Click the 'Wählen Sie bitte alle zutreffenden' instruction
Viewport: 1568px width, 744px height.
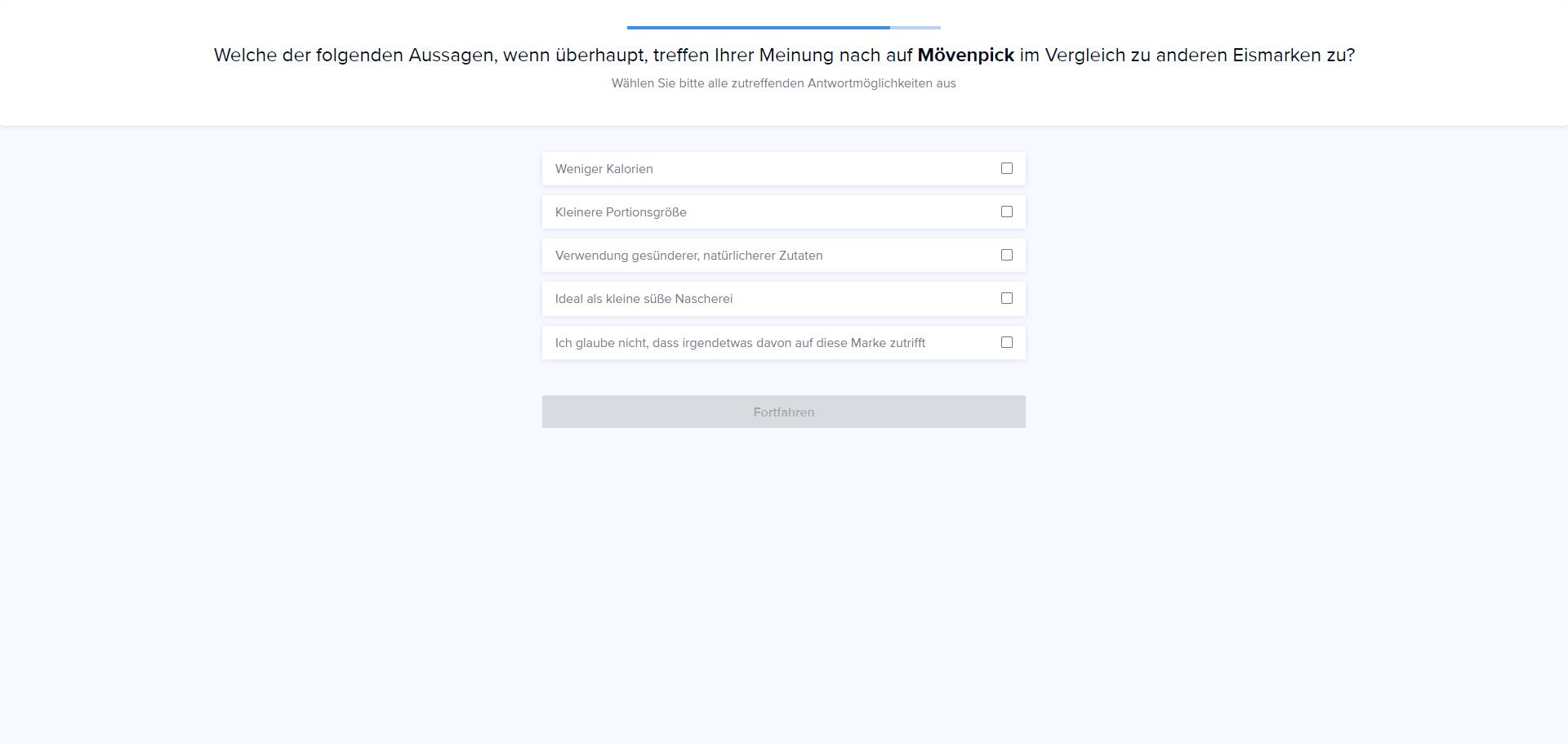tap(784, 83)
